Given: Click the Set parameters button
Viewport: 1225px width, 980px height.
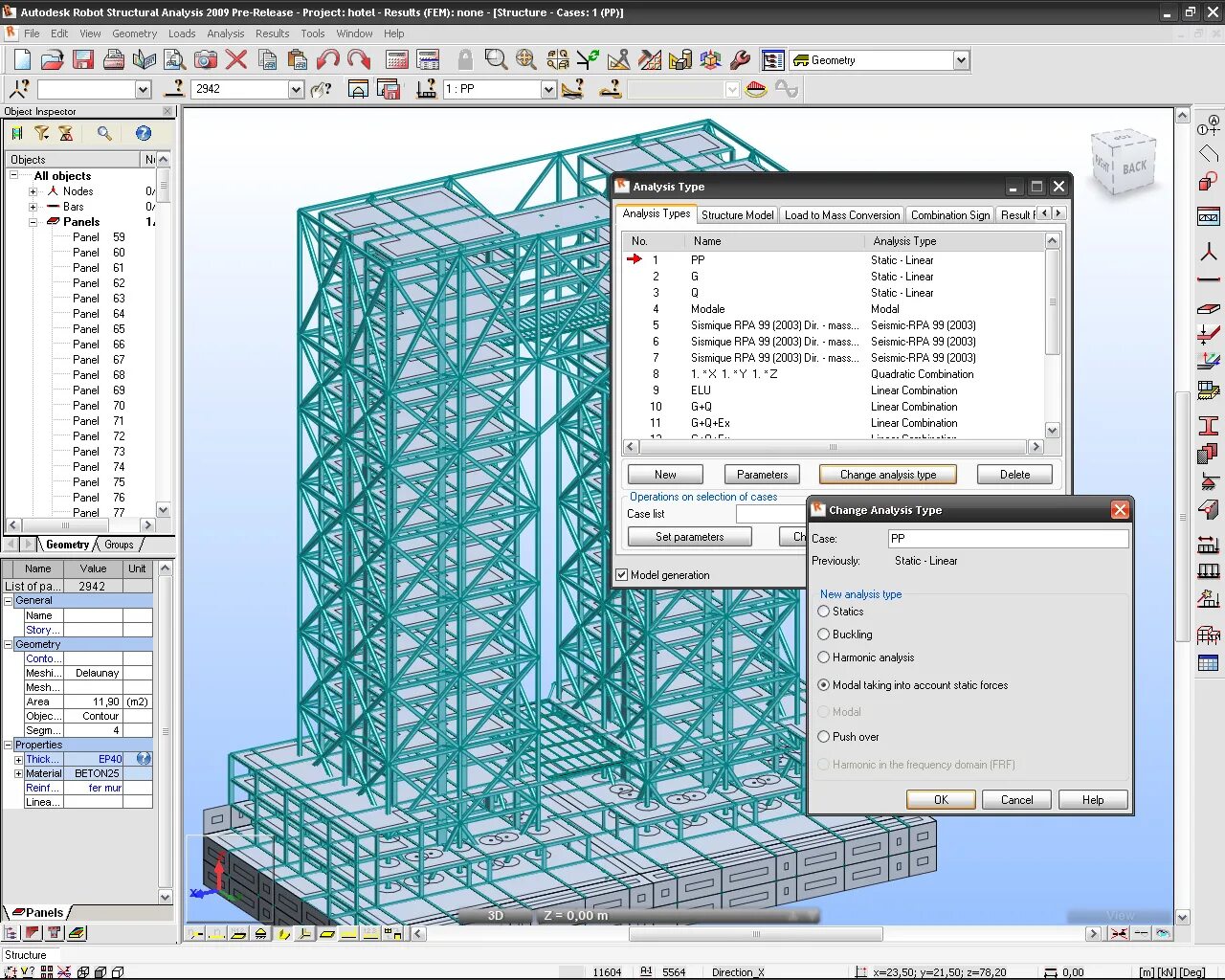Looking at the screenshot, I should click(x=690, y=537).
